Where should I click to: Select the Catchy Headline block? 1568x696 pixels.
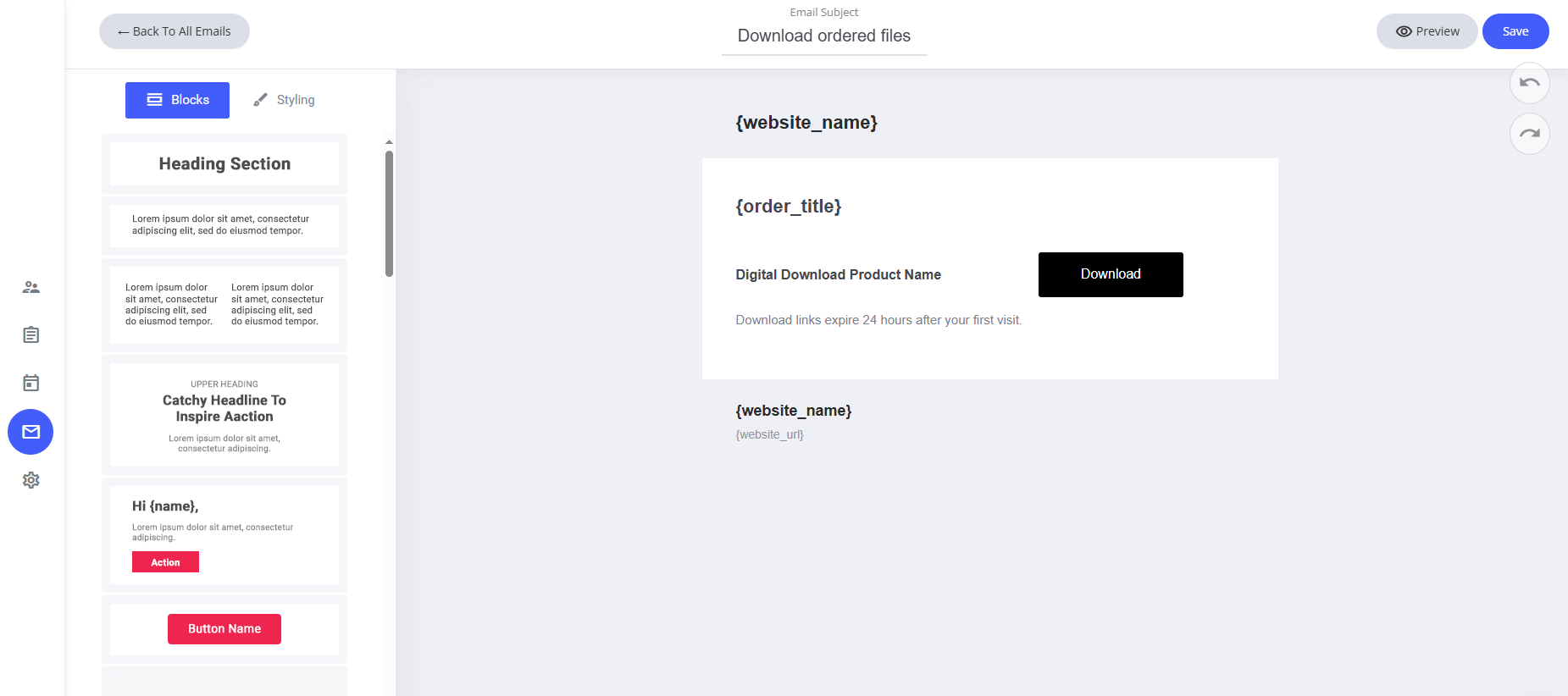point(224,414)
